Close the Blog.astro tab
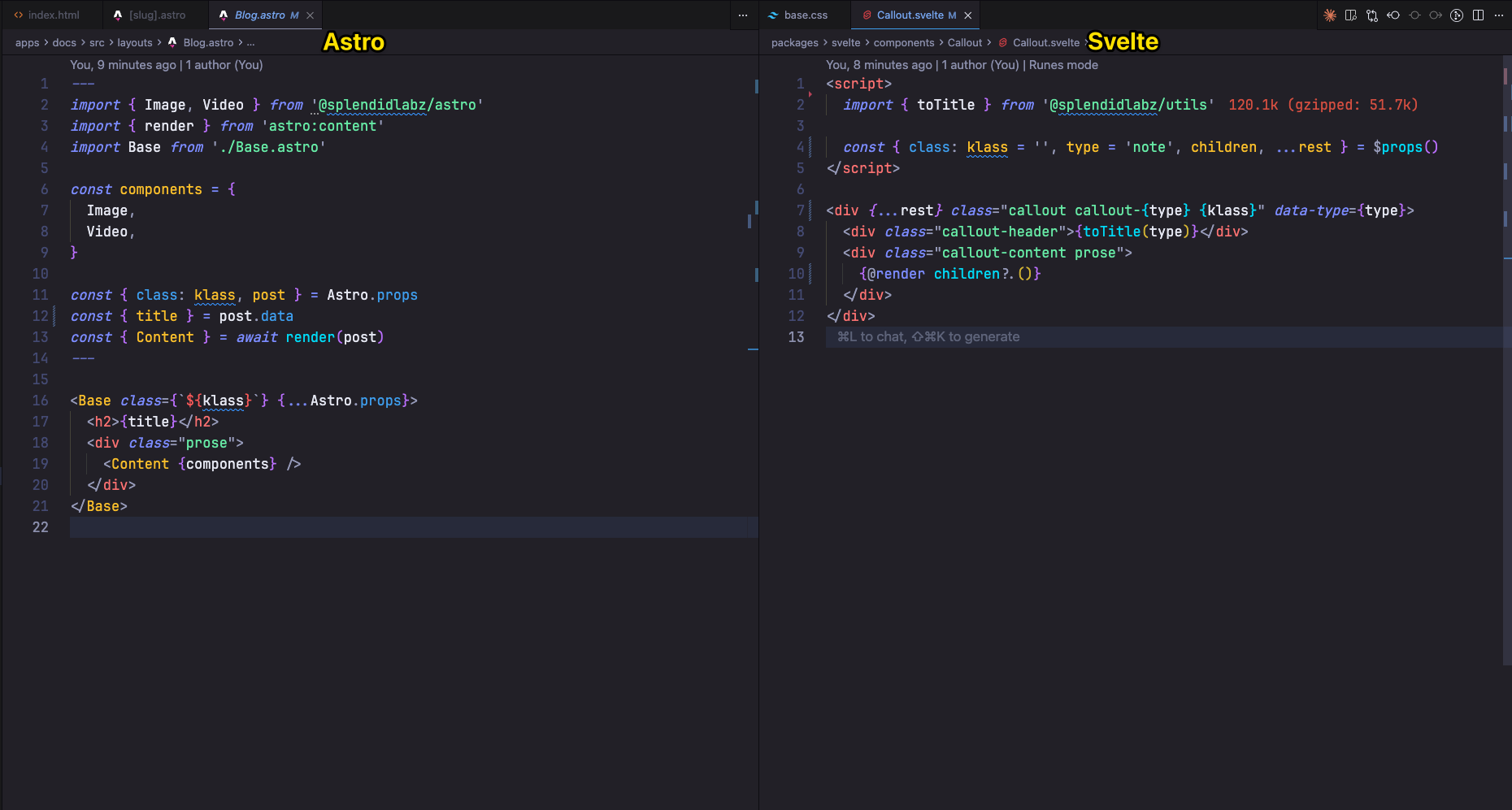Screen dimensions: 1512x810 click(x=310, y=15)
